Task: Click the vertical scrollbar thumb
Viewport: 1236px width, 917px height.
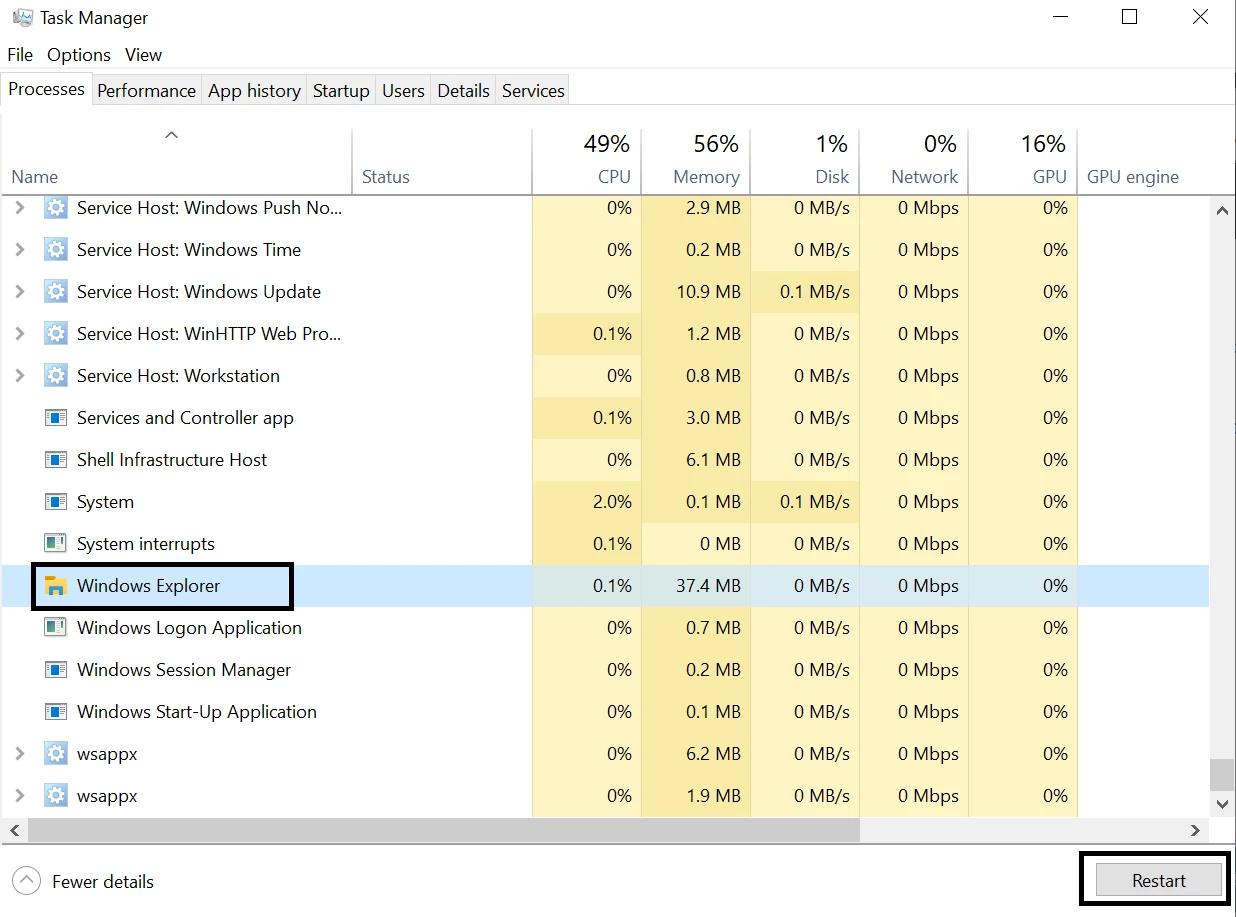Action: coord(1222,773)
